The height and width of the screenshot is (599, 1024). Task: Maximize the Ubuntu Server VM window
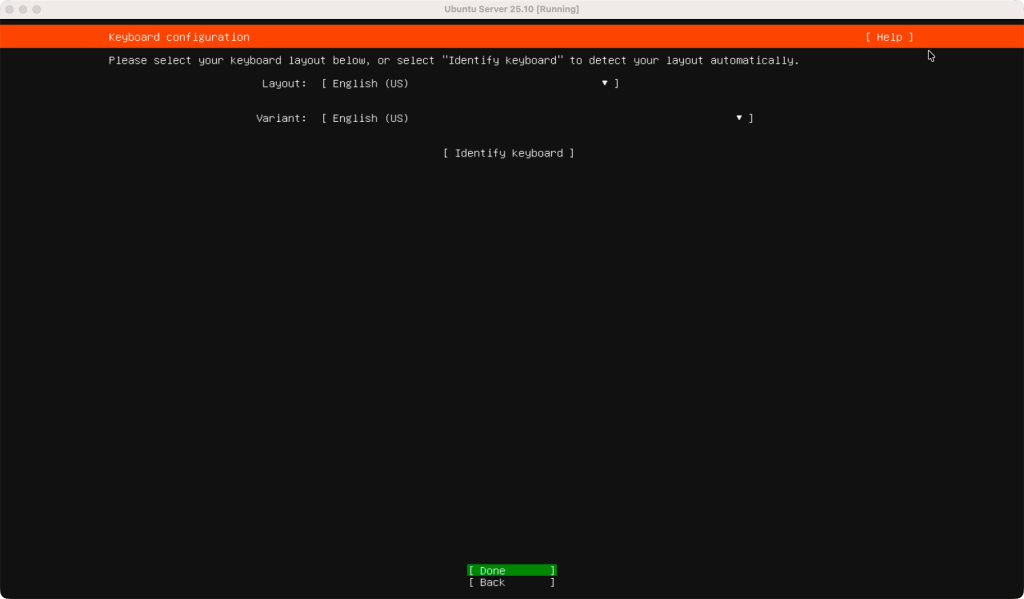click(x=37, y=9)
